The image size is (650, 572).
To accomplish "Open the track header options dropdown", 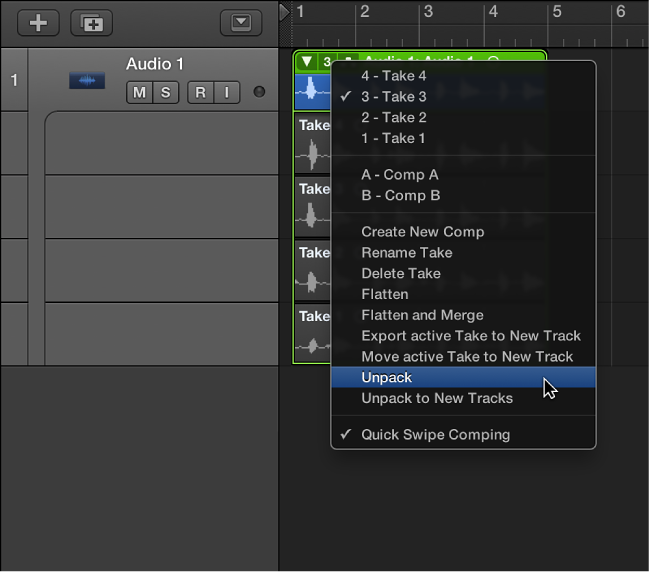I will pos(240,23).
